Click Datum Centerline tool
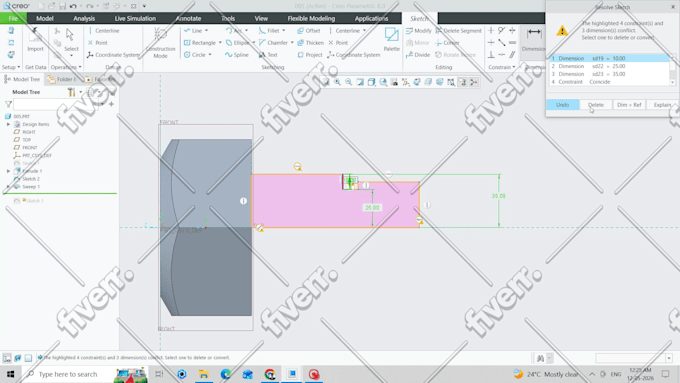The image size is (680, 383). [103, 31]
